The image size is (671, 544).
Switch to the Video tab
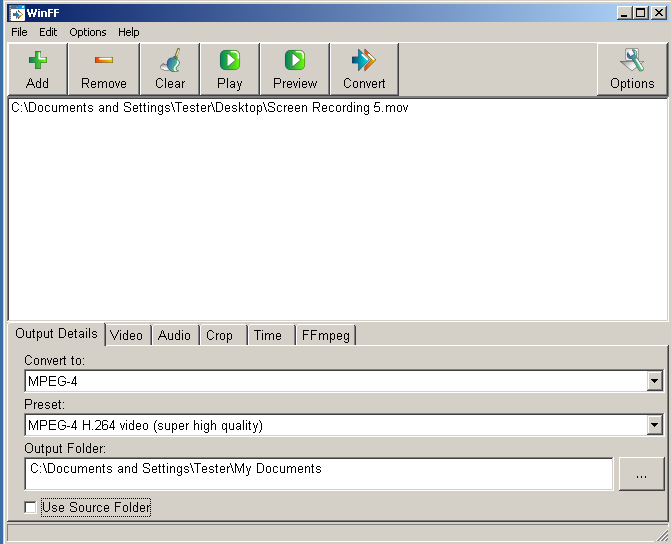pos(127,335)
